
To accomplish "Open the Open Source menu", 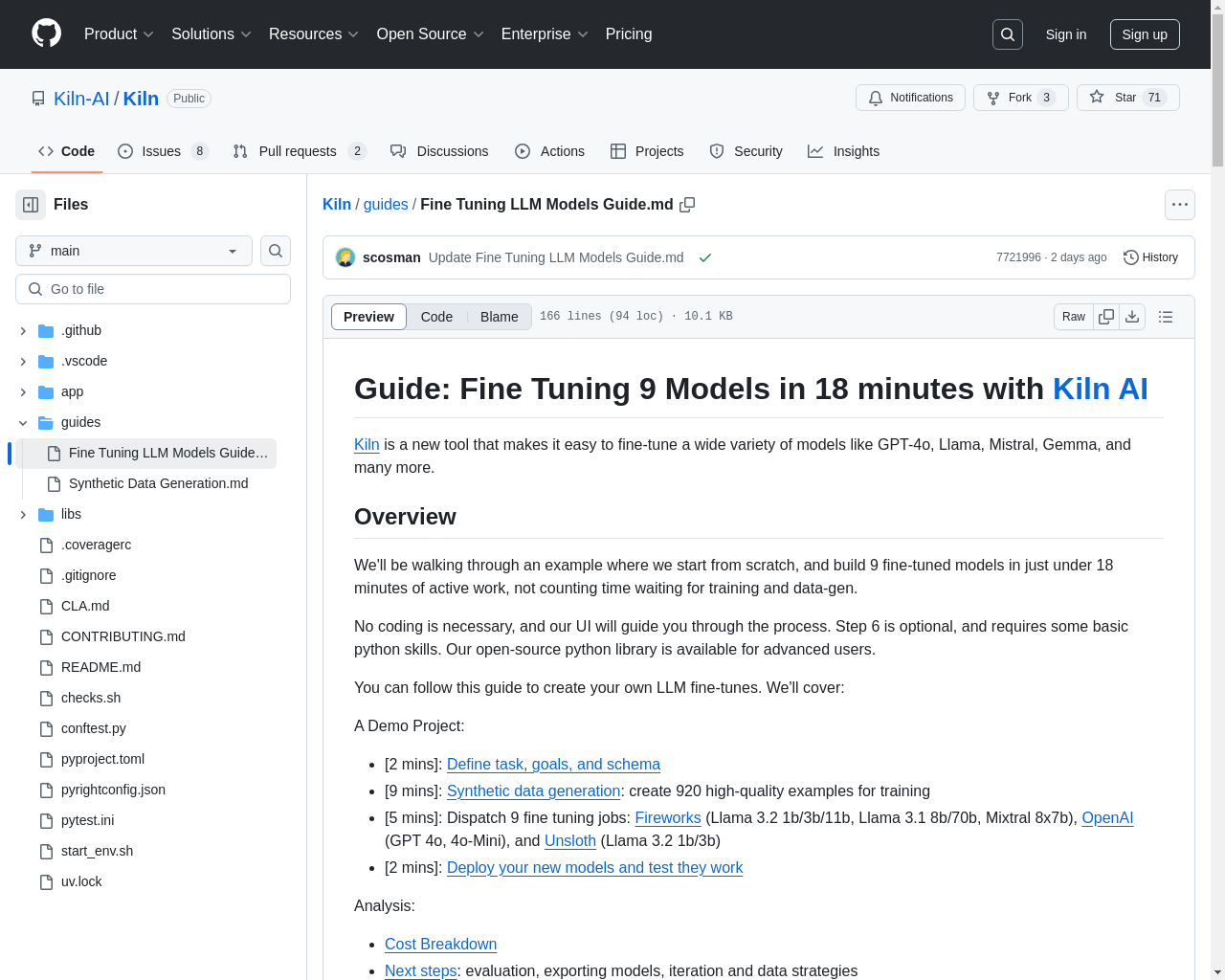I will [431, 34].
